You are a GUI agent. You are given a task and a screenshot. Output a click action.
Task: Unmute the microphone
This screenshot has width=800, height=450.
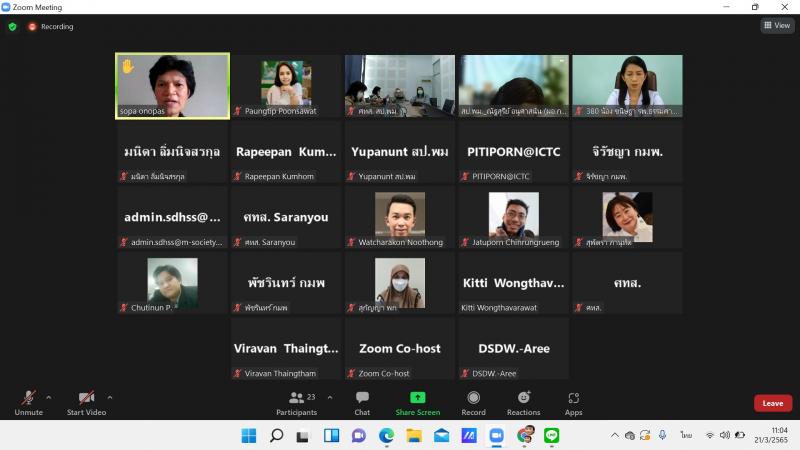(x=29, y=403)
